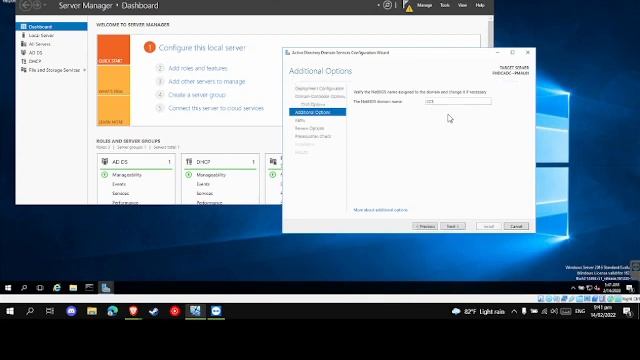
Task: Open DHCP role tile header
Action: (x=220, y=162)
